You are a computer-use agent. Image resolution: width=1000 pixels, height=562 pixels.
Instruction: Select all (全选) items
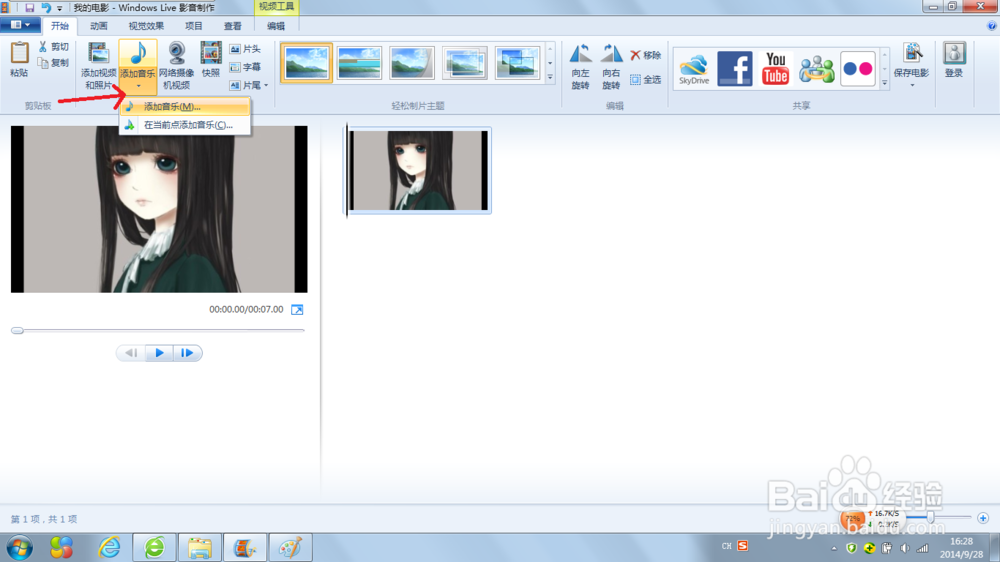coord(645,80)
